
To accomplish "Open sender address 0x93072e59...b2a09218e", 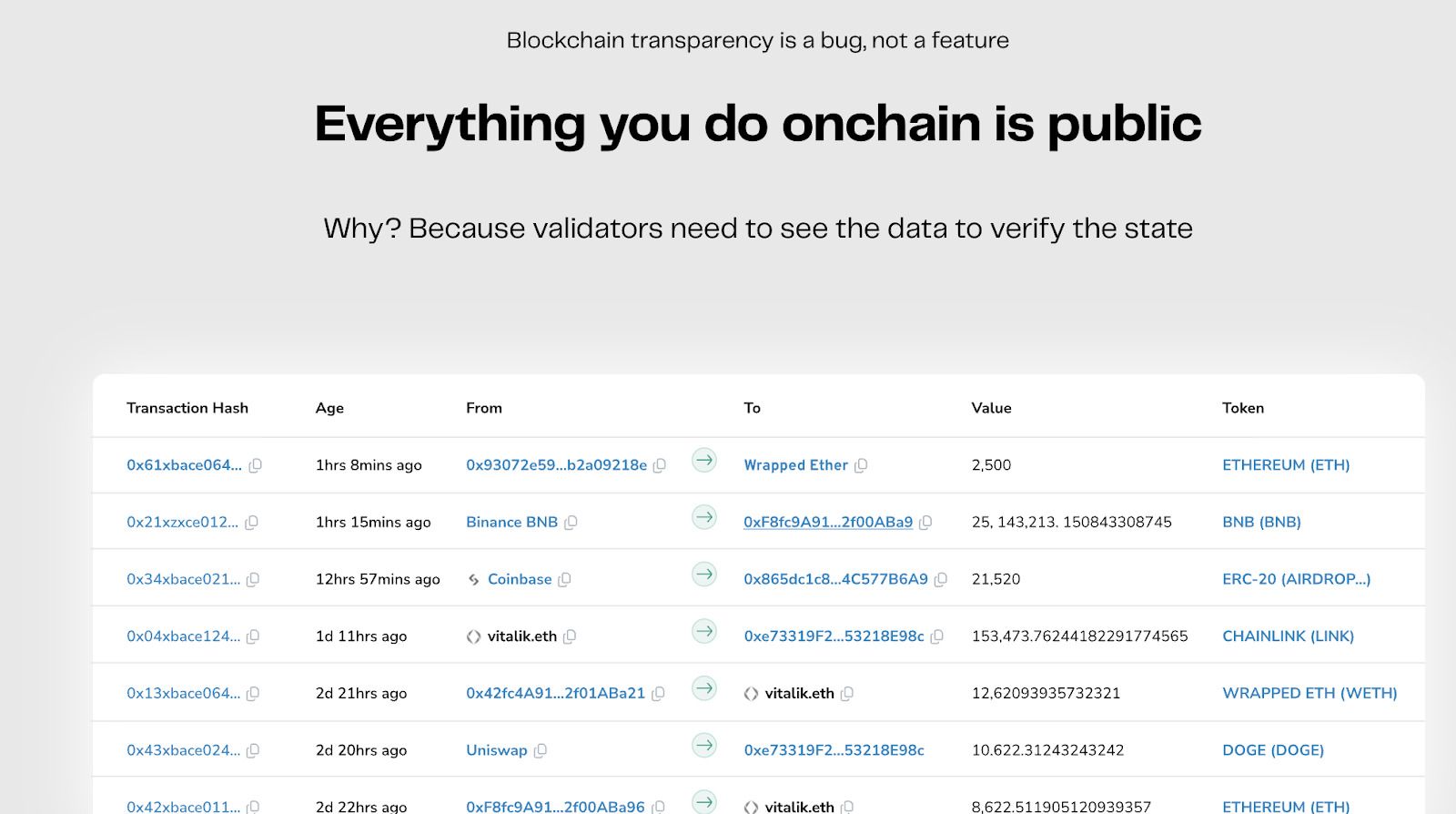I will point(557,465).
